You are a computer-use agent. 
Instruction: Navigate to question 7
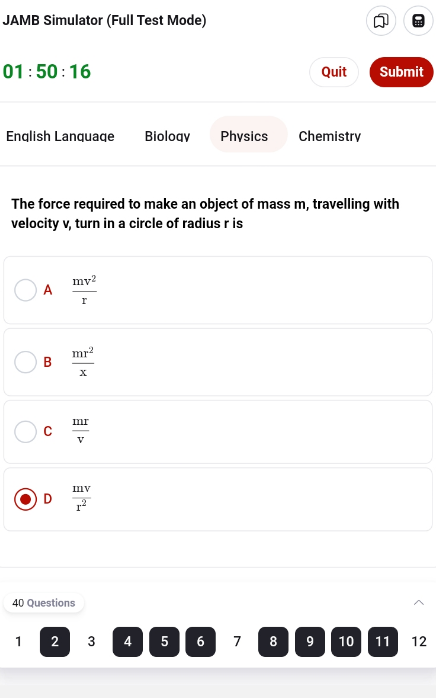[237, 641]
